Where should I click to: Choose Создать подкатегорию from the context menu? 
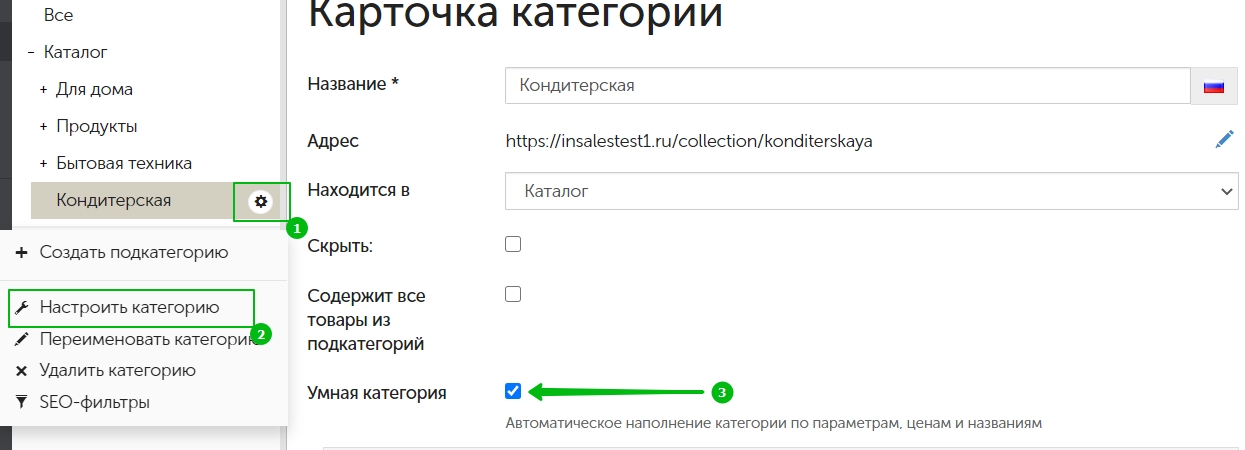(x=134, y=253)
